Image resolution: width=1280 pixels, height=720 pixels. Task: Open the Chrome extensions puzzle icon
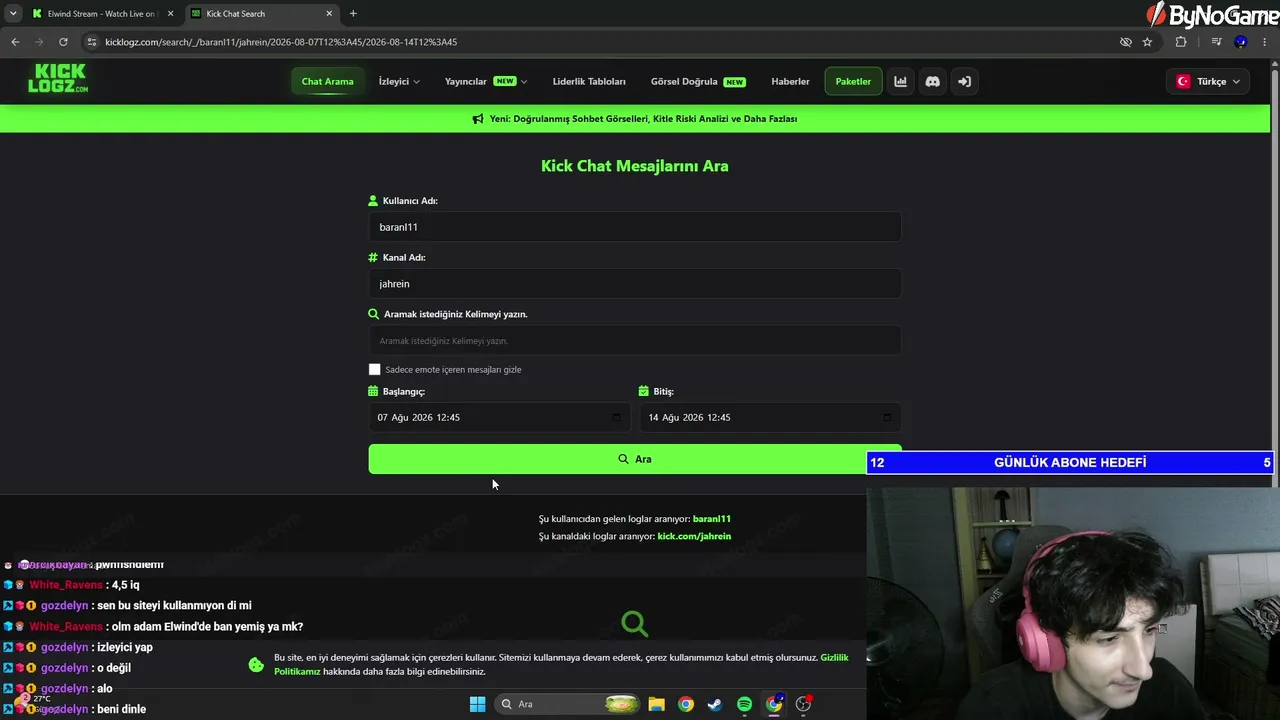(1181, 42)
